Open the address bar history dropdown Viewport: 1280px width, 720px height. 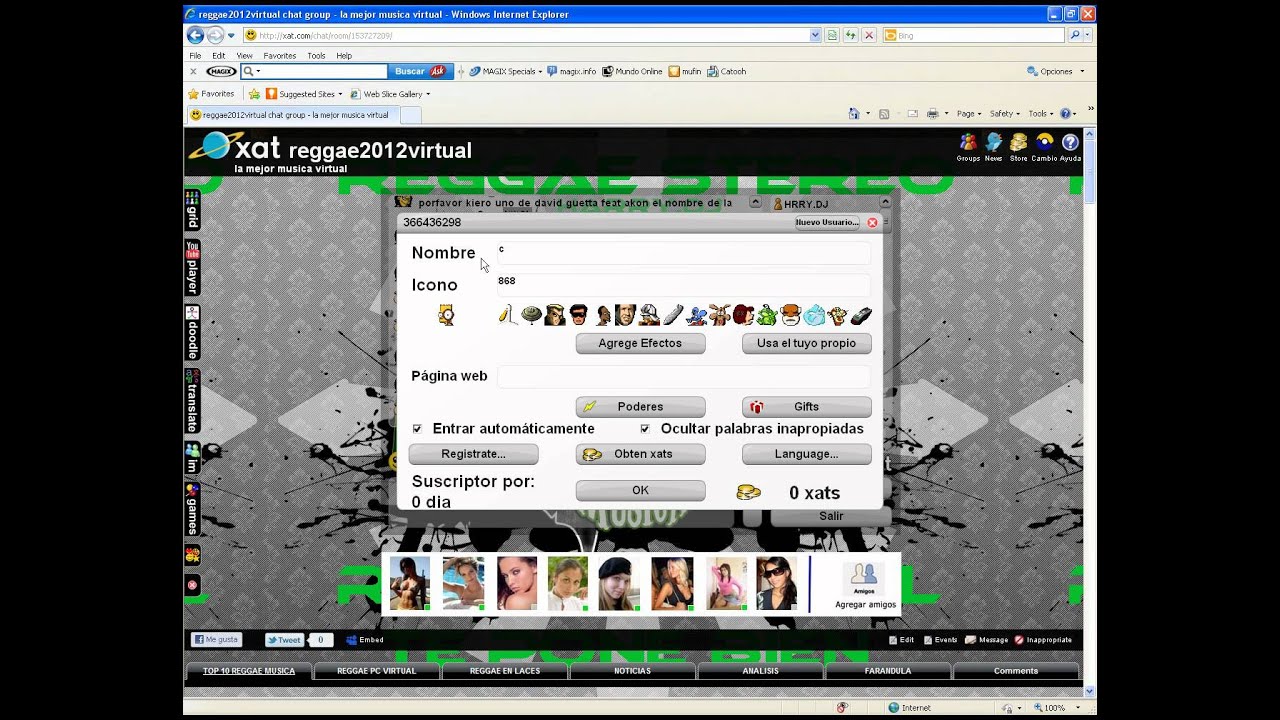point(815,35)
